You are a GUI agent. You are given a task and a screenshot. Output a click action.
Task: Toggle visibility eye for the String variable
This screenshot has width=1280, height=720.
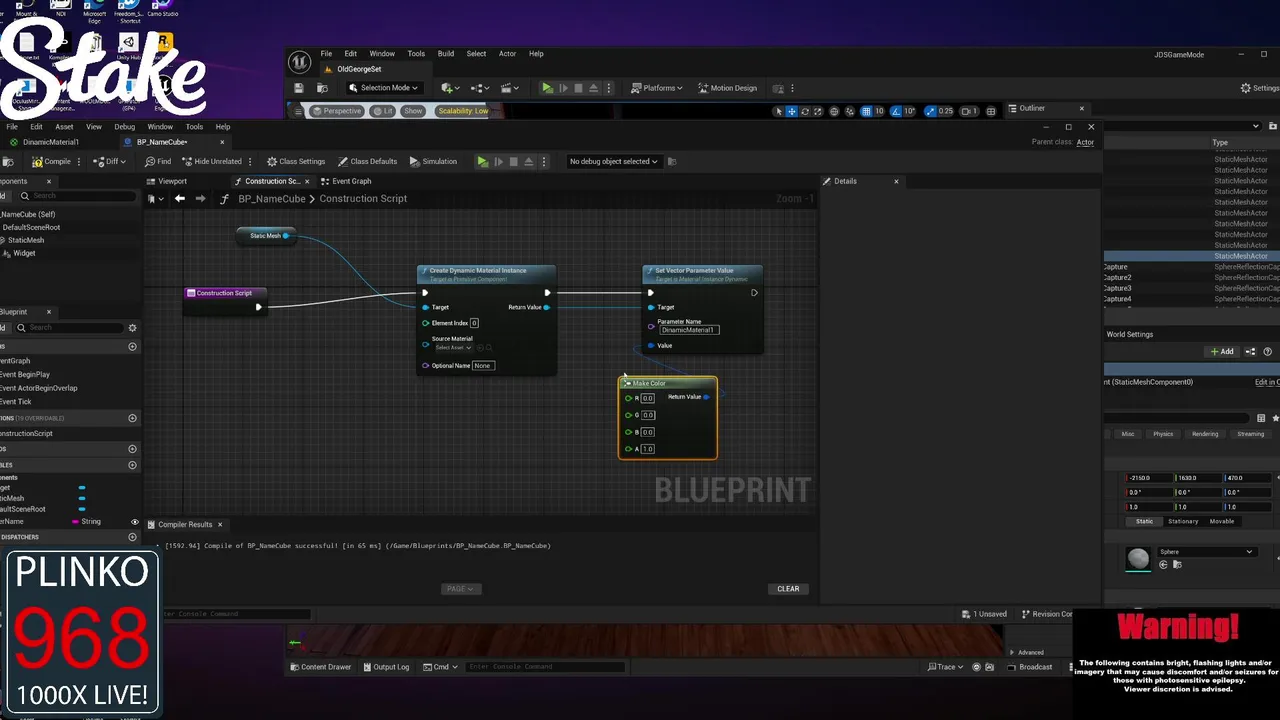tap(135, 522)
